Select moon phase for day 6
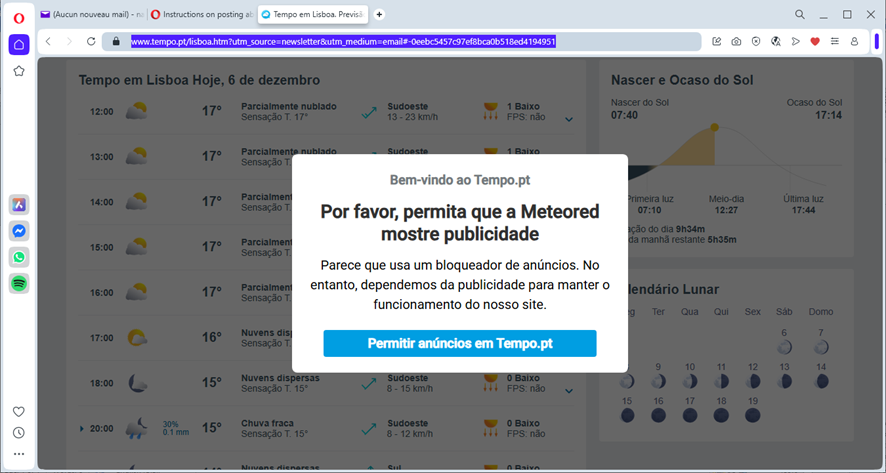Viewport: 886px width, 473px height. click(784, 347)
